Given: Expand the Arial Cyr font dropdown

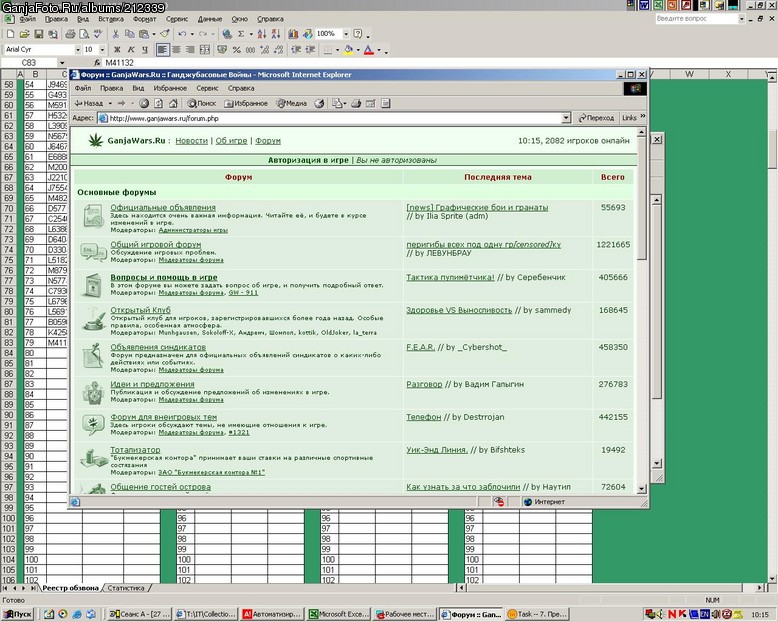Looking at the screenshot, I should [77, 50].
